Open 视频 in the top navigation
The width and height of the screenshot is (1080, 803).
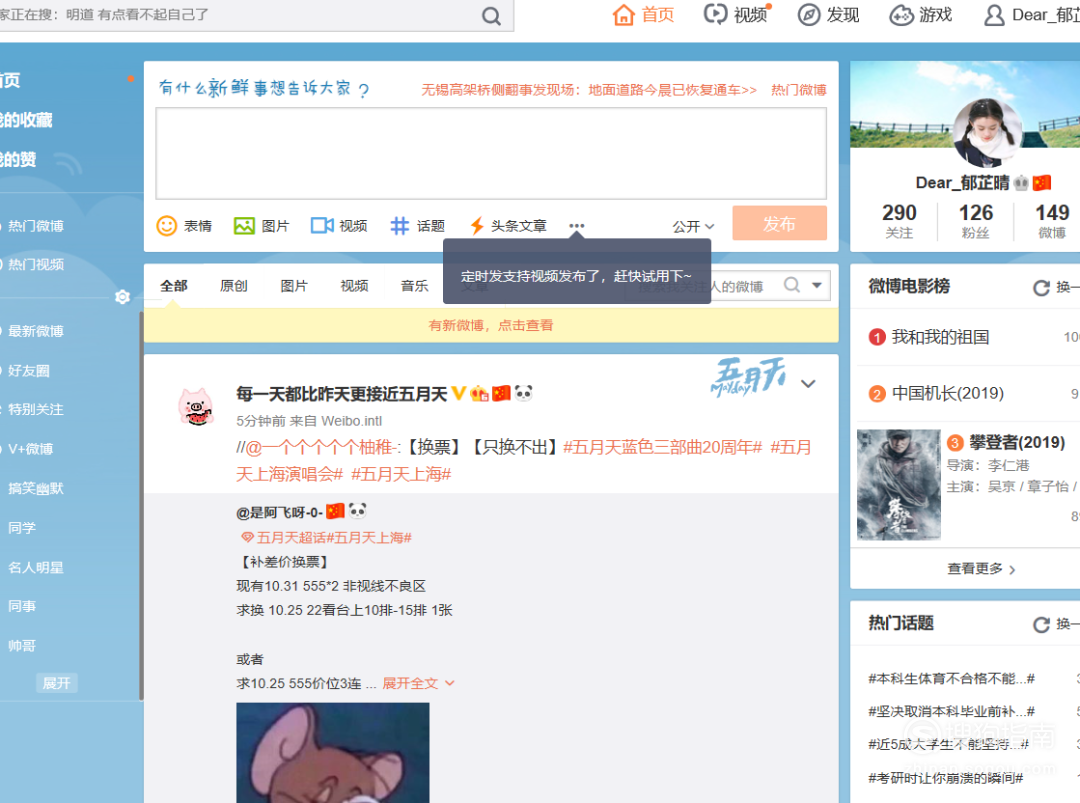(x=737, y=14)
